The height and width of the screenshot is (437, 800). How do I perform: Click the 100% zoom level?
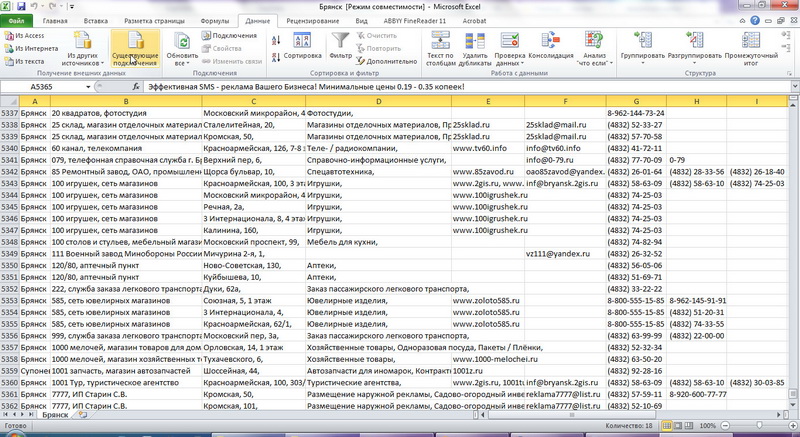tap(707, 425)
